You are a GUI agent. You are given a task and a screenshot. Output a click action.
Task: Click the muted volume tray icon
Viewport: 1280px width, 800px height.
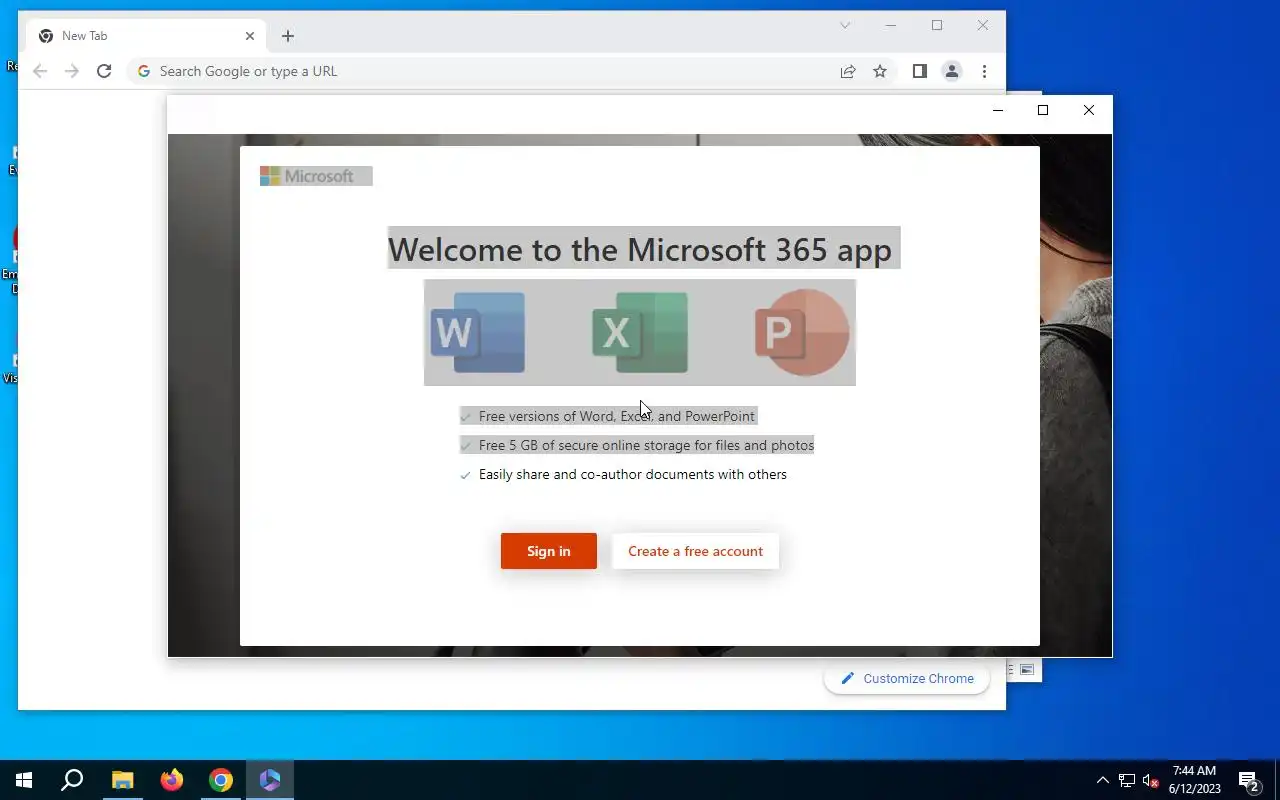point(1151,780)
